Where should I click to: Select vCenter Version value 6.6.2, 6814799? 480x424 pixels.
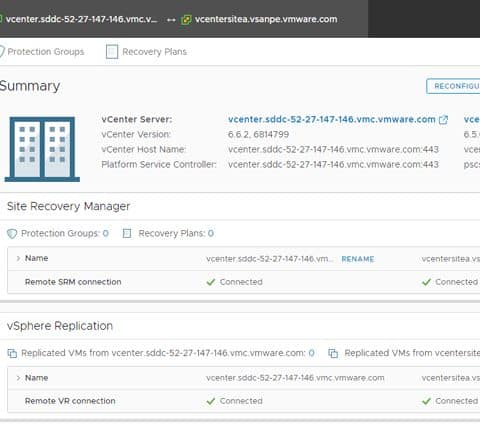click(x=258, y=134)
